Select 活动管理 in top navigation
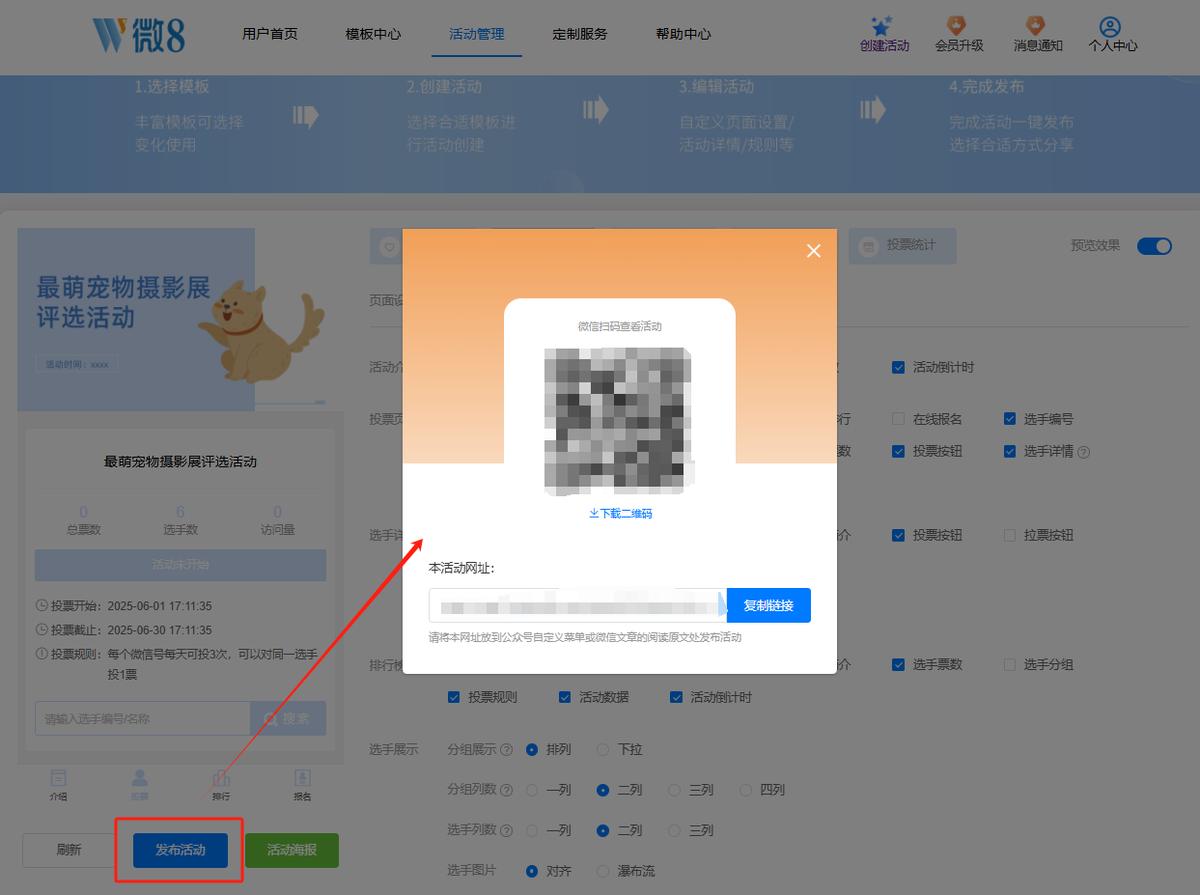Viewport: 1200px width, 895px height. [477, 34]
